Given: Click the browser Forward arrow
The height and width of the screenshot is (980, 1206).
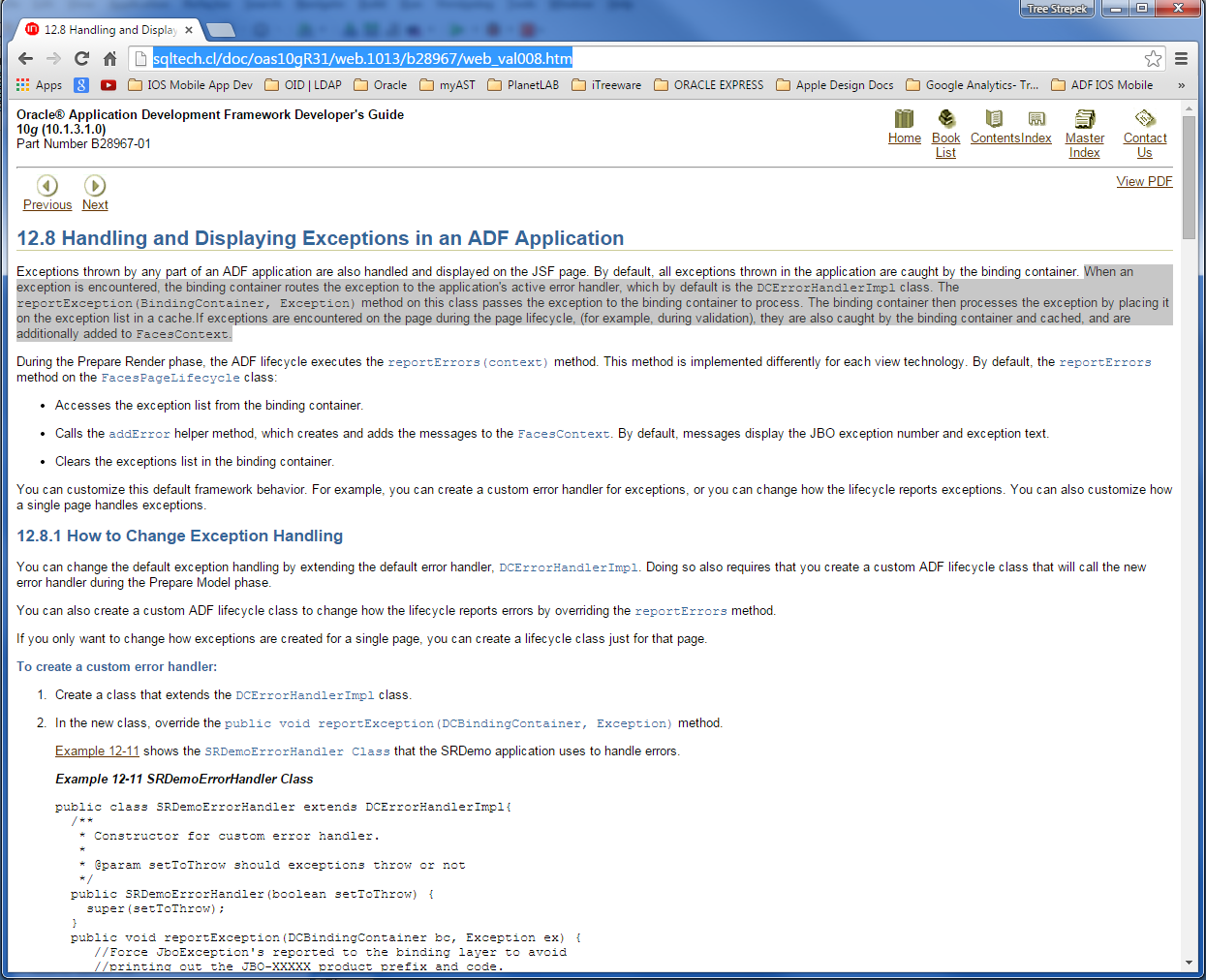Looking at the screenshot, I should (53, 58).
